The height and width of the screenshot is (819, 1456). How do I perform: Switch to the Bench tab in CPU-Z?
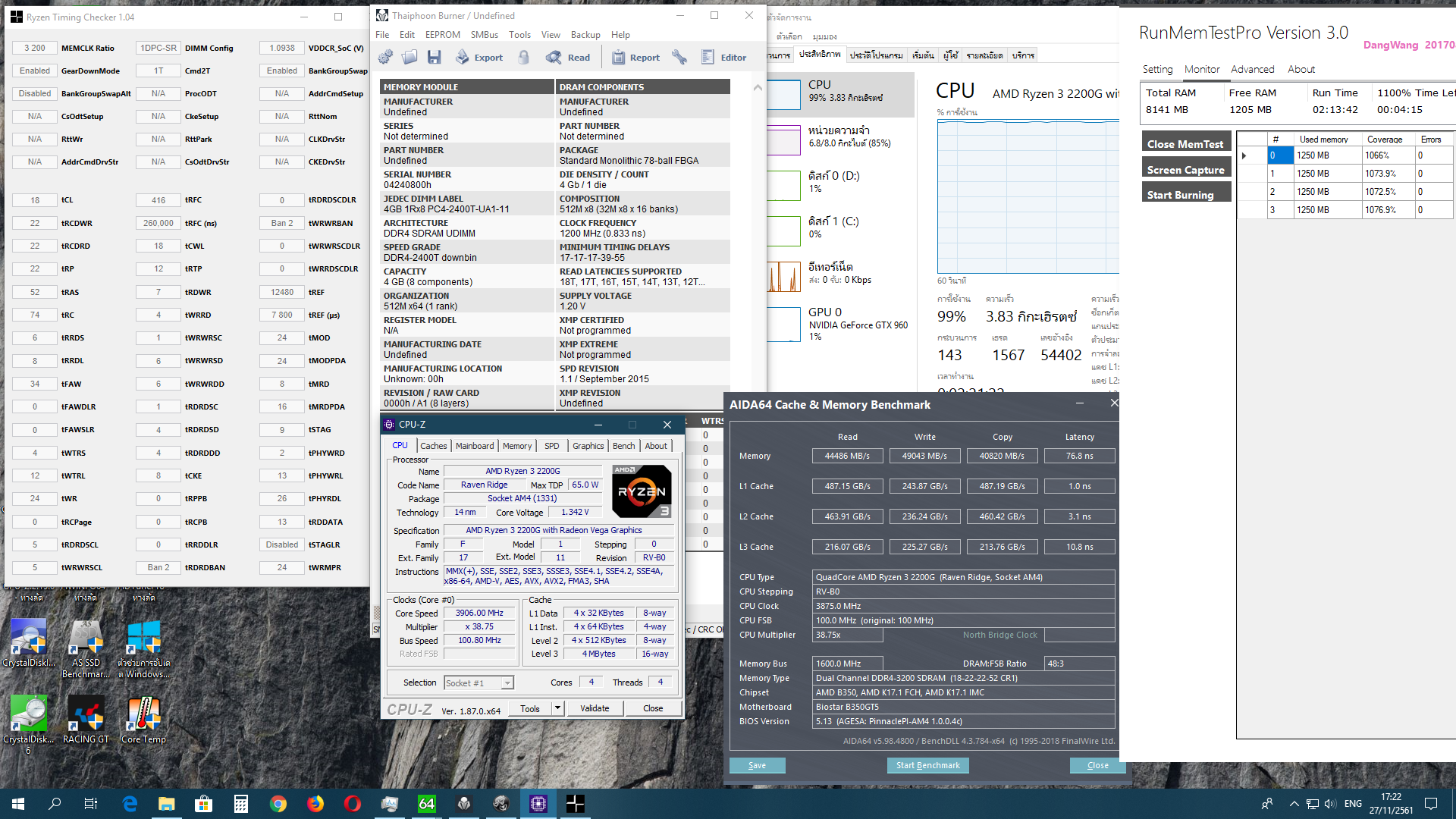(623, 446)
